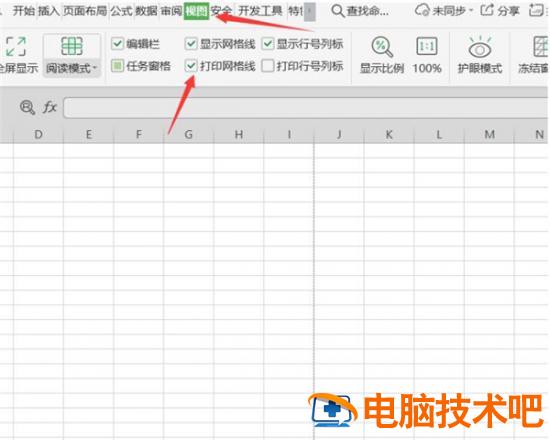
Task: Expand the ribbon tabs overflow arrow
Action: tap(309, 11)
